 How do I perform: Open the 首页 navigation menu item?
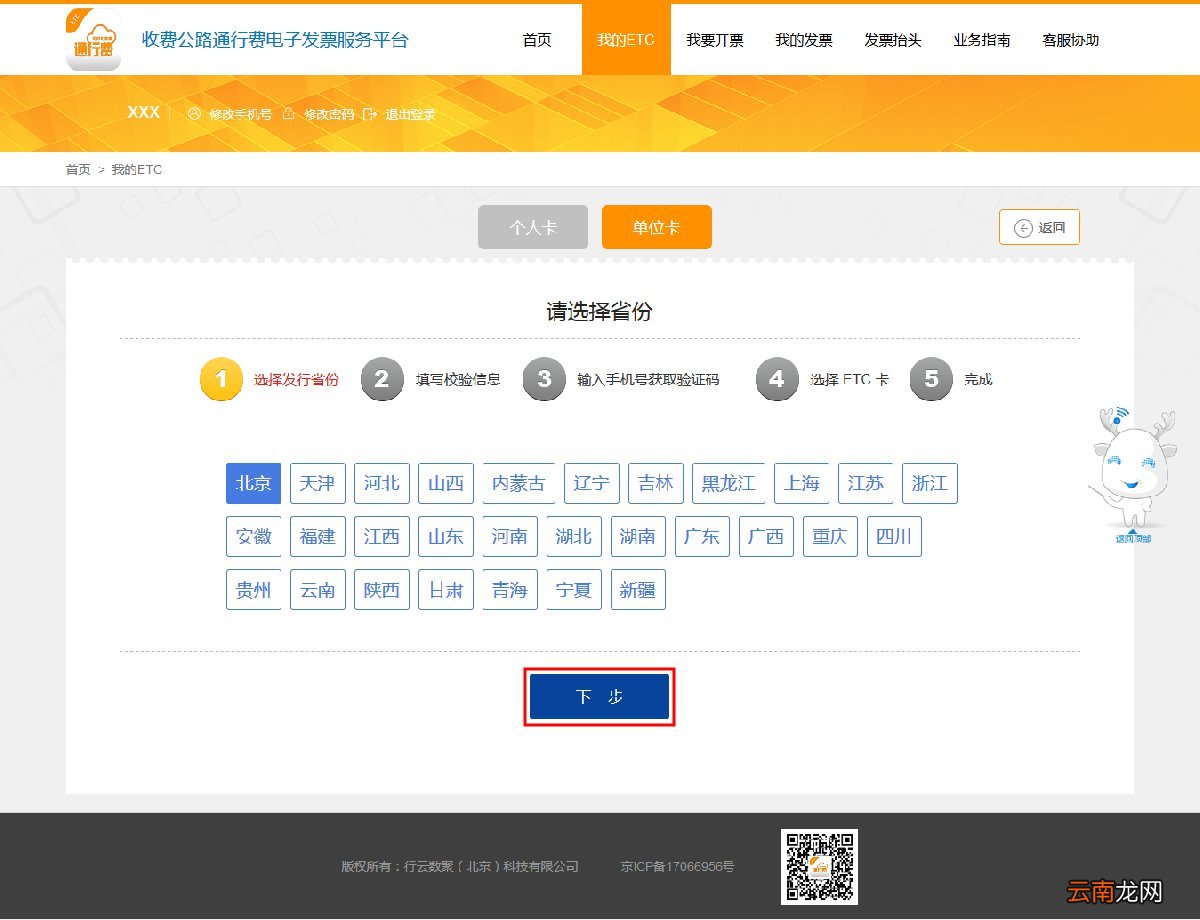(x=537, y=40)
